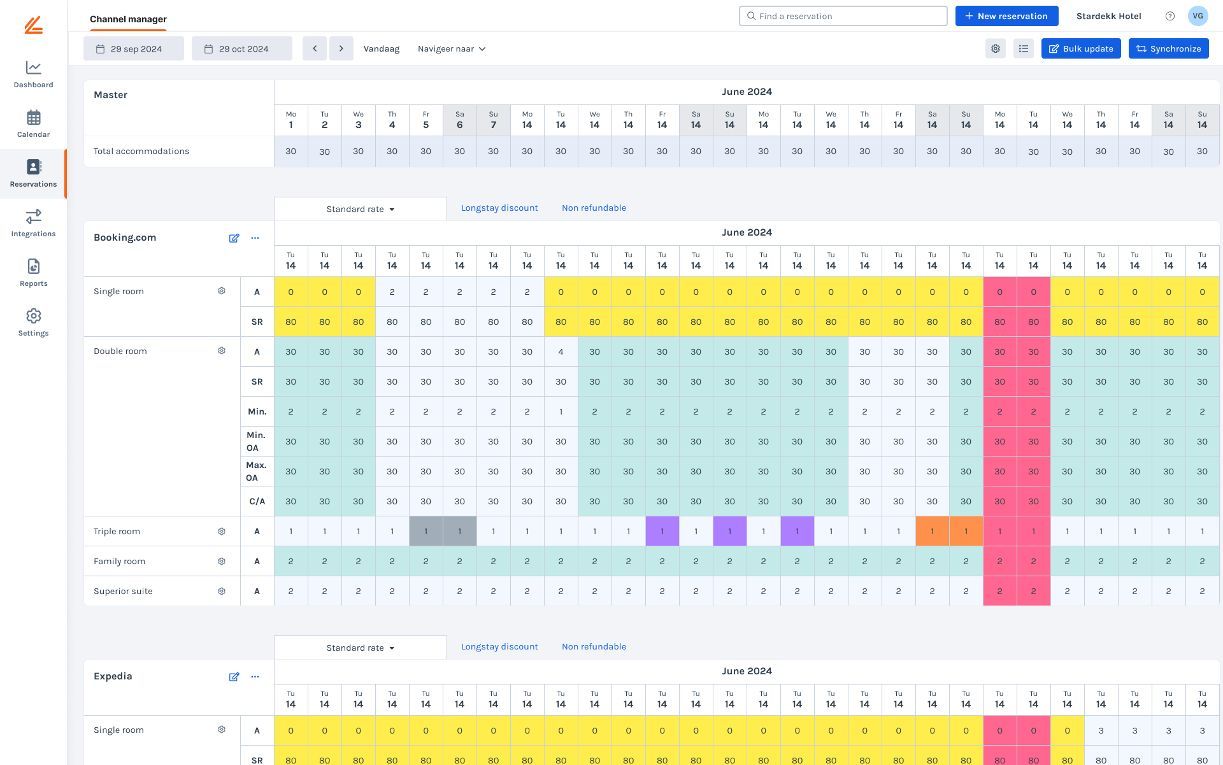Select Longstay discount tab above Booking.com

(x=499, y=208)
